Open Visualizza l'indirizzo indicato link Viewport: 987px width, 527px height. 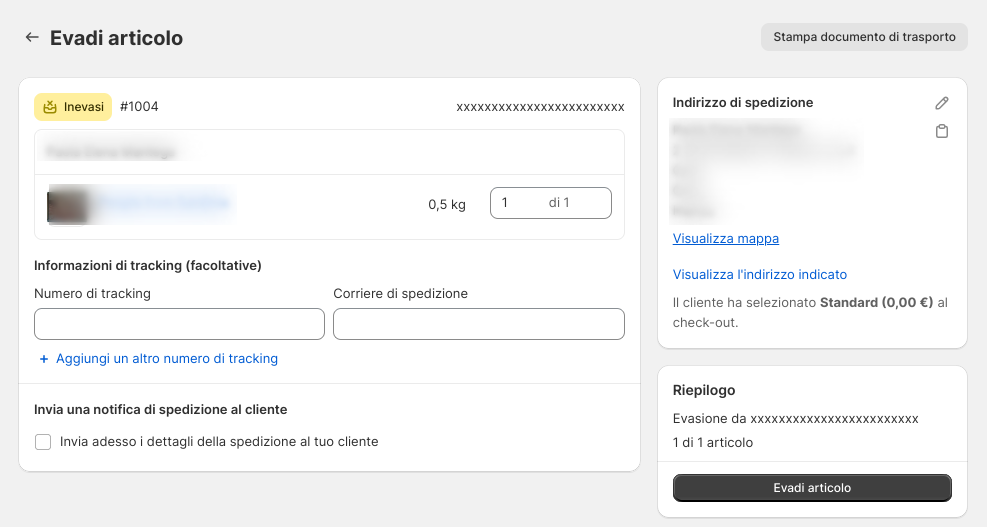point(759,275)
